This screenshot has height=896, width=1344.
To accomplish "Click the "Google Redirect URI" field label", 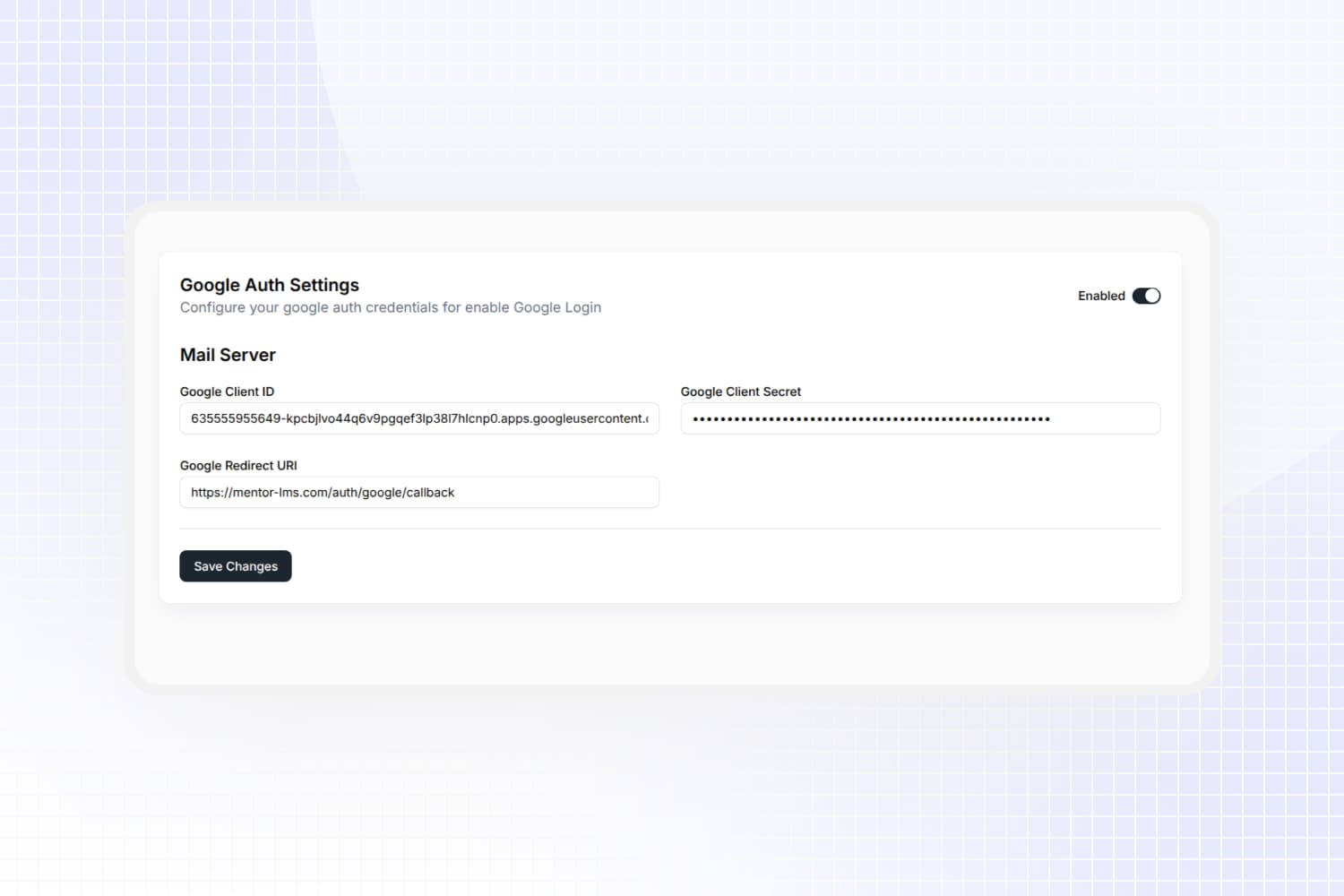I will coord(238,466).
